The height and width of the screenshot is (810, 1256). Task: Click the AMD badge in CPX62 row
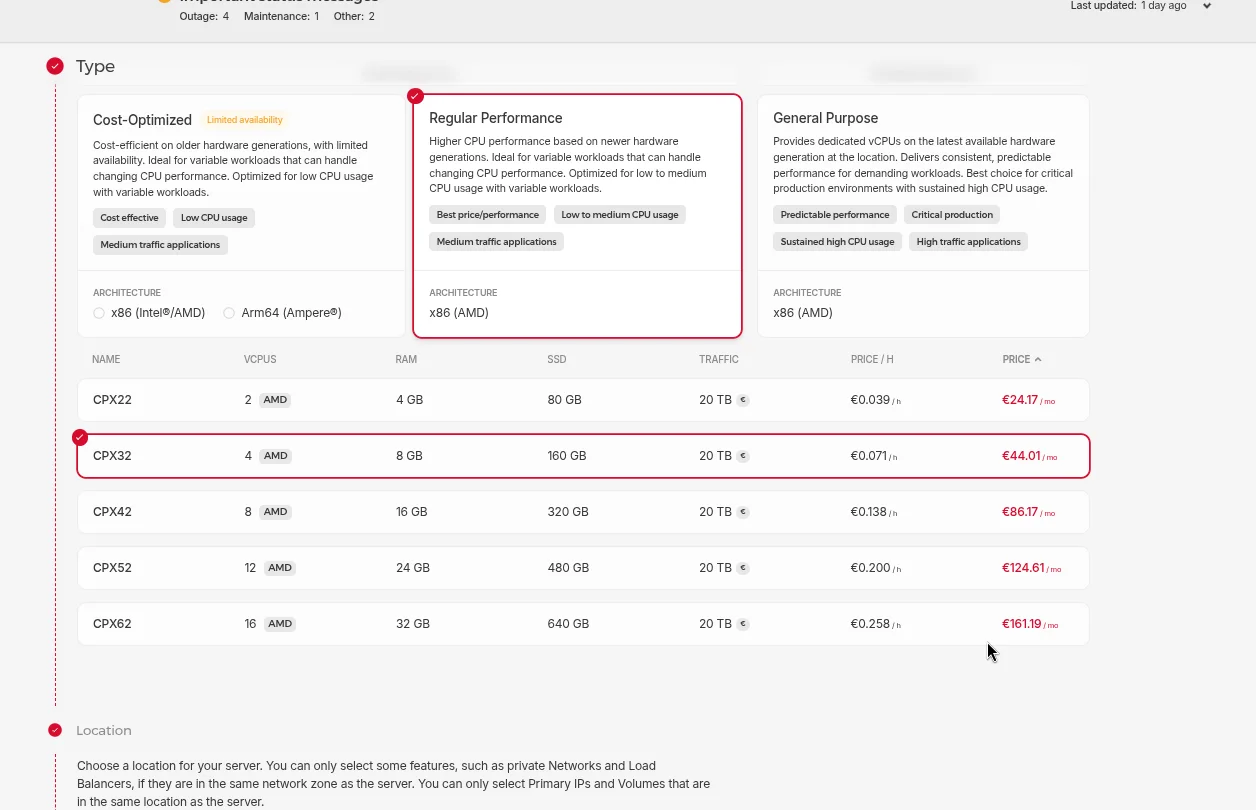[280, 624]
